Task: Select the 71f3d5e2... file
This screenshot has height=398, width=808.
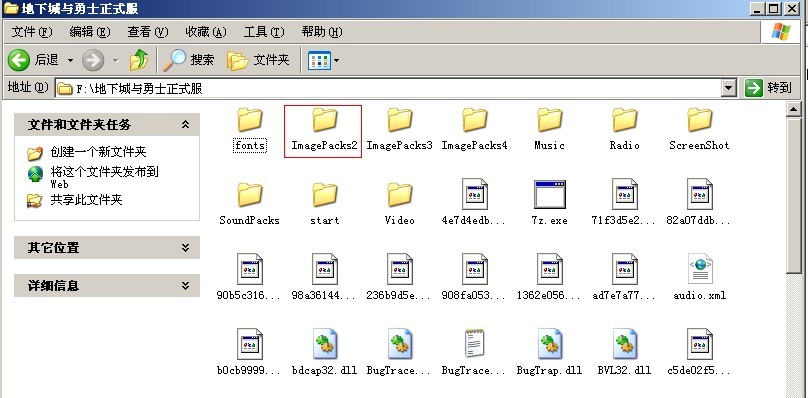Action: pos(625,202)
